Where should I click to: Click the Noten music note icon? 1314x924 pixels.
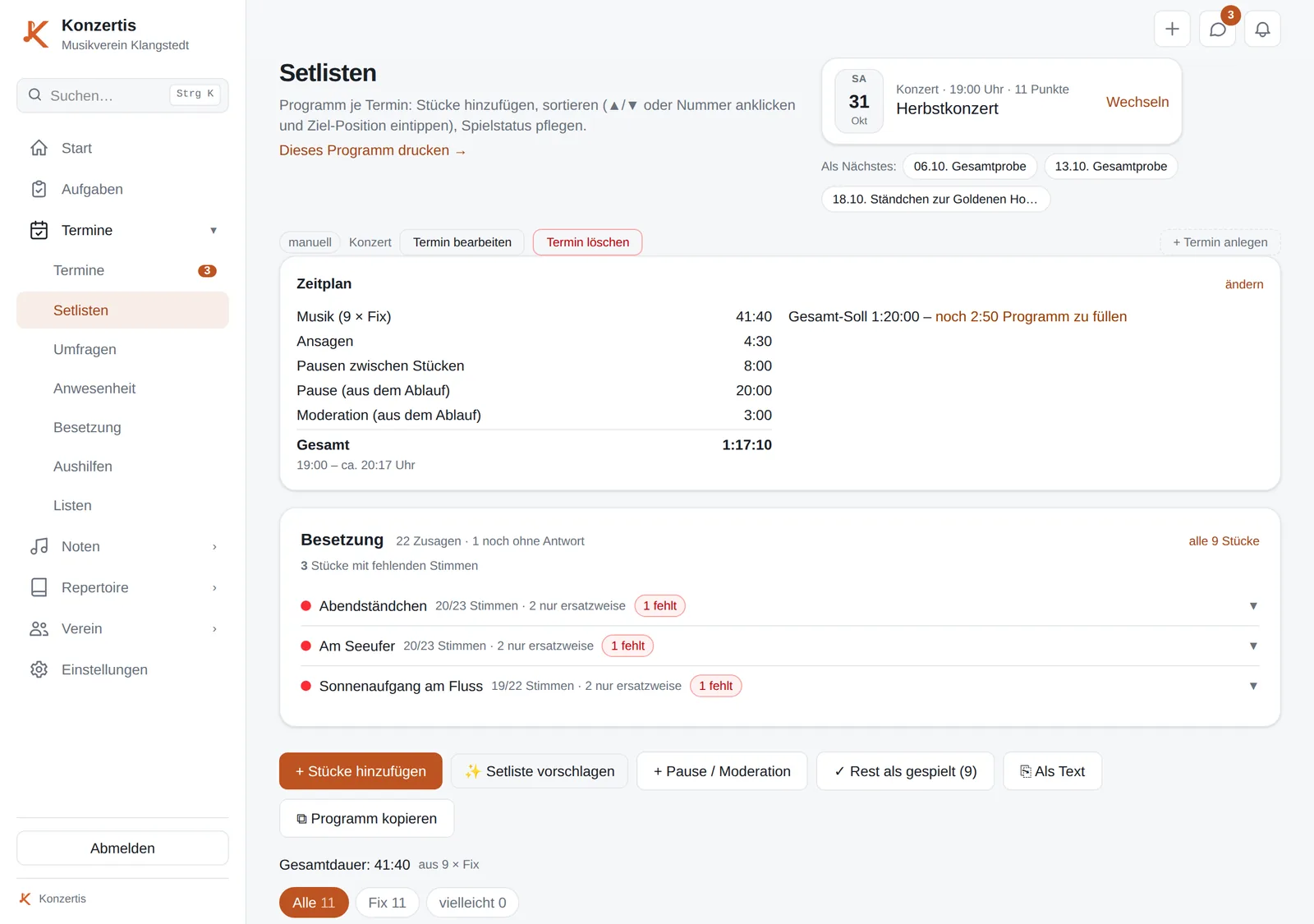click(x=39, y=546)
